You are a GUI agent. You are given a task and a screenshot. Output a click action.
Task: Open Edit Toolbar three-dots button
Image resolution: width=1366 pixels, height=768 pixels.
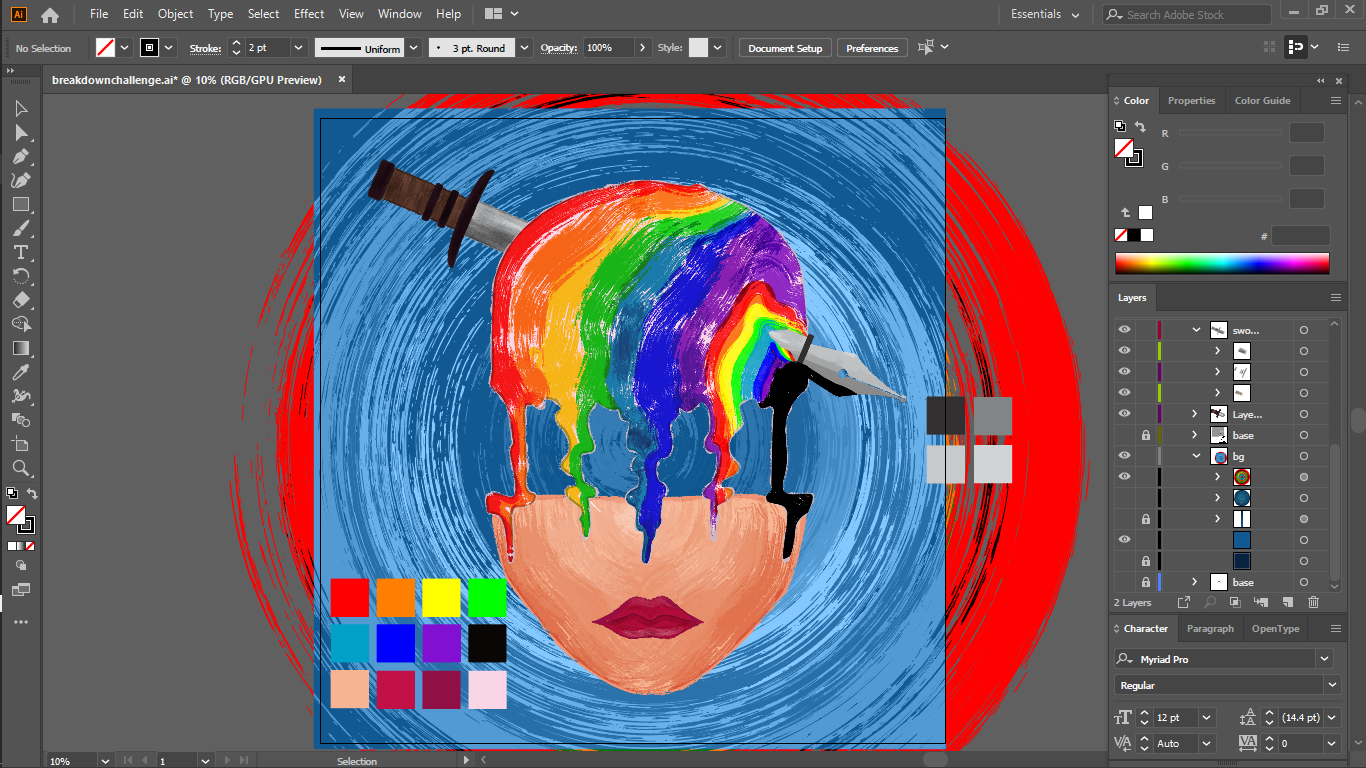[x=21, y=622]
